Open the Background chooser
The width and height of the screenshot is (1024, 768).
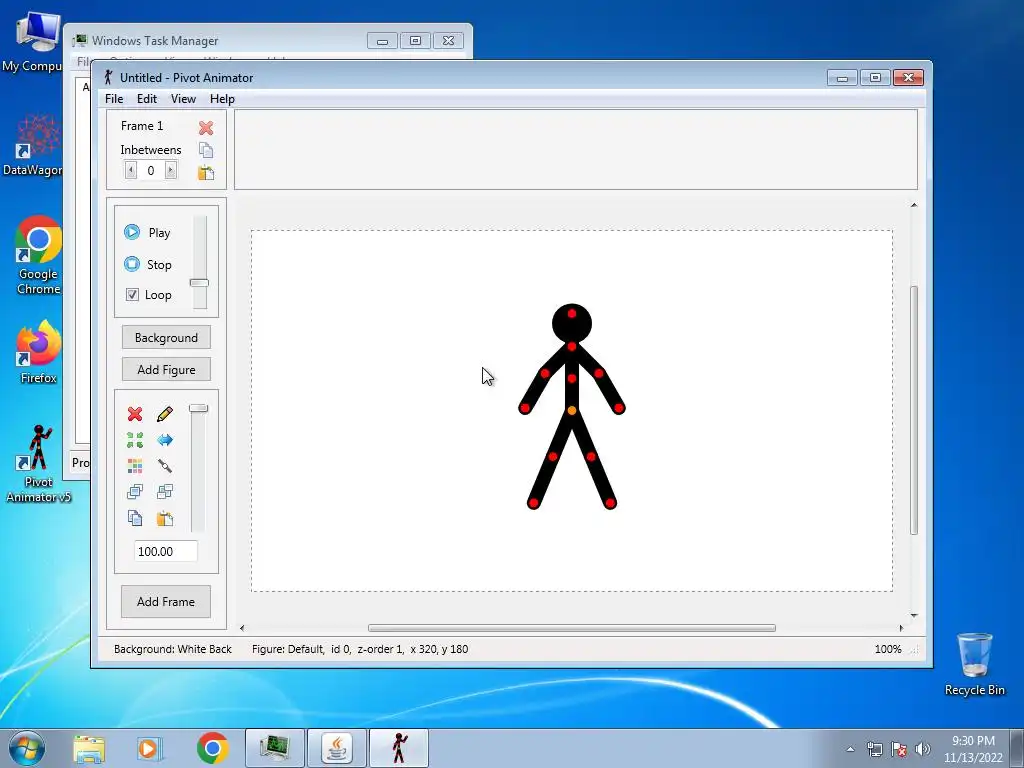(x=166, y=338)
